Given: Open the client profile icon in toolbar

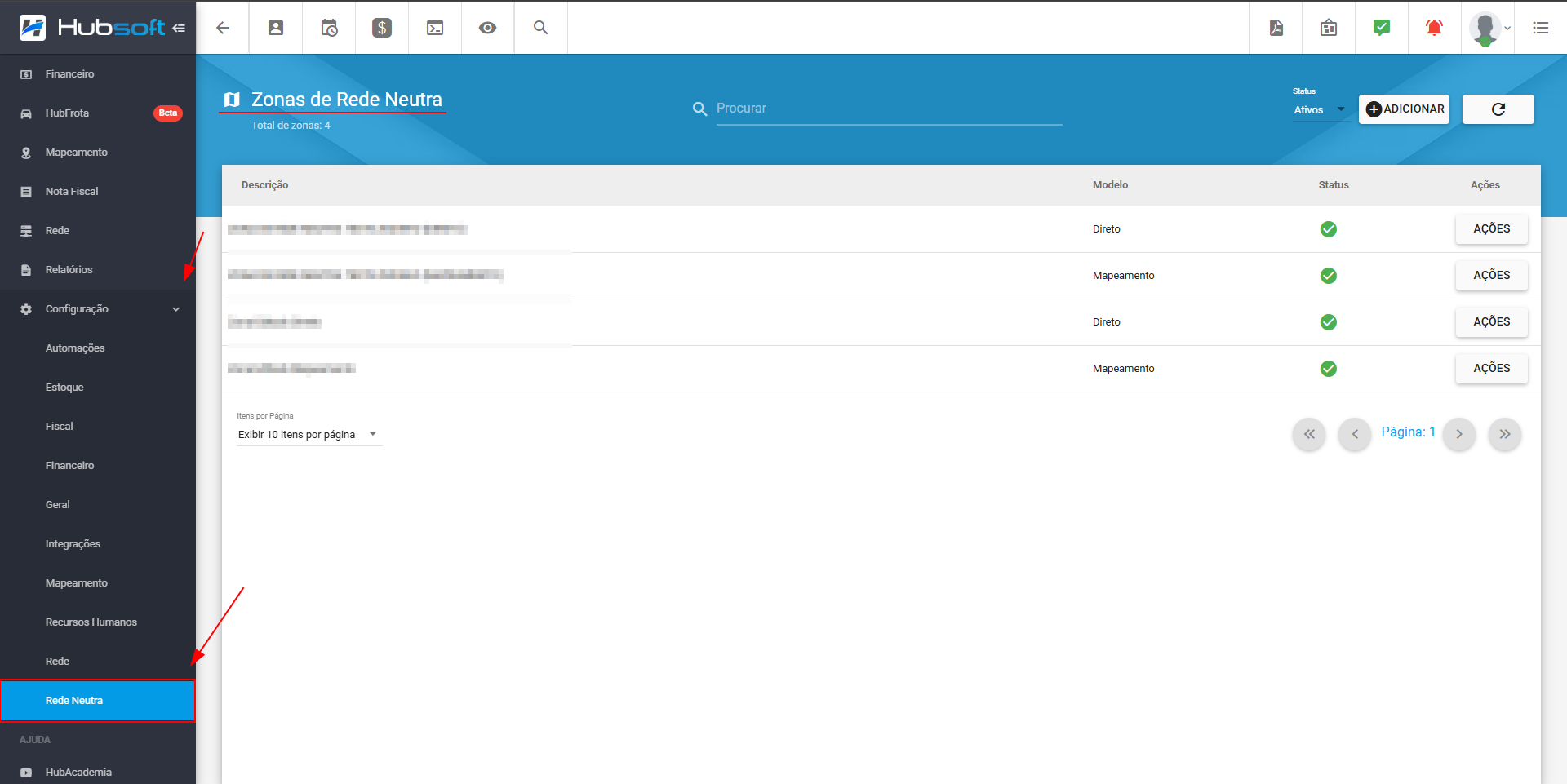Looking at the screenshot, I should (x=276, y=28).
